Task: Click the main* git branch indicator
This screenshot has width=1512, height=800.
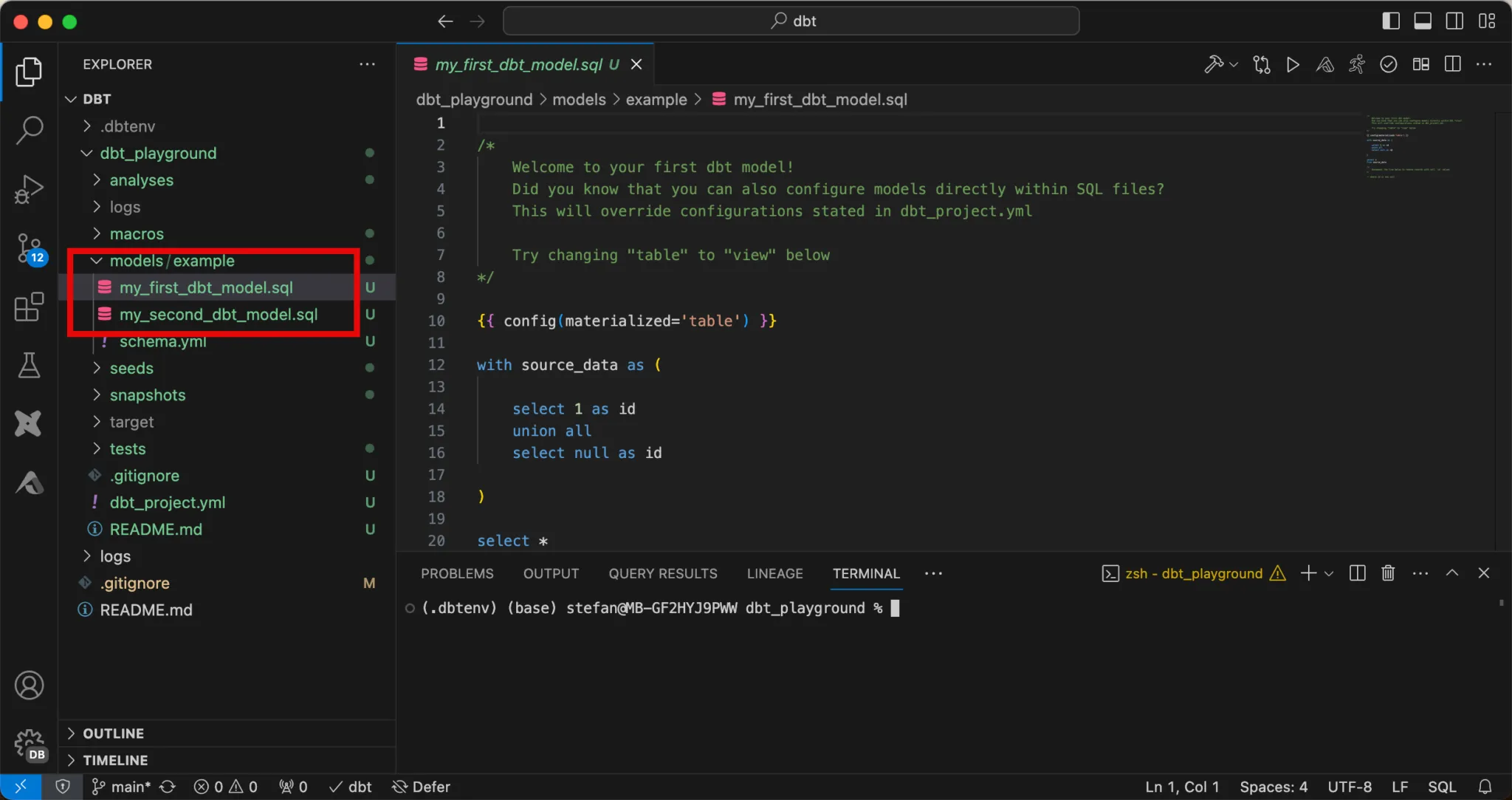Action: (122, 787)
